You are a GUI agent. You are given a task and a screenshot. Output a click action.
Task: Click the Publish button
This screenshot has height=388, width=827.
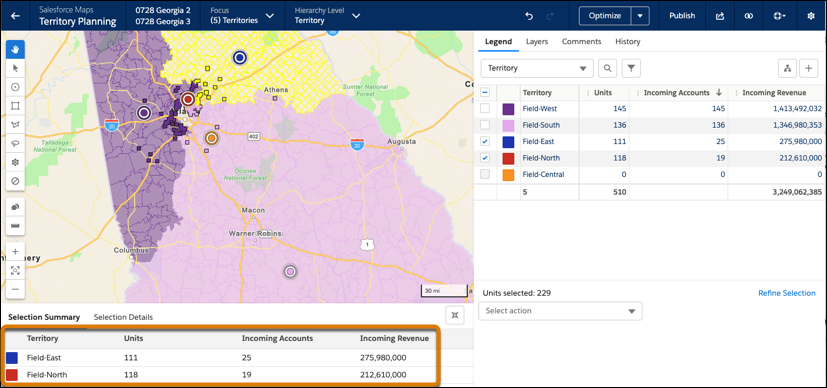(682, 16)
